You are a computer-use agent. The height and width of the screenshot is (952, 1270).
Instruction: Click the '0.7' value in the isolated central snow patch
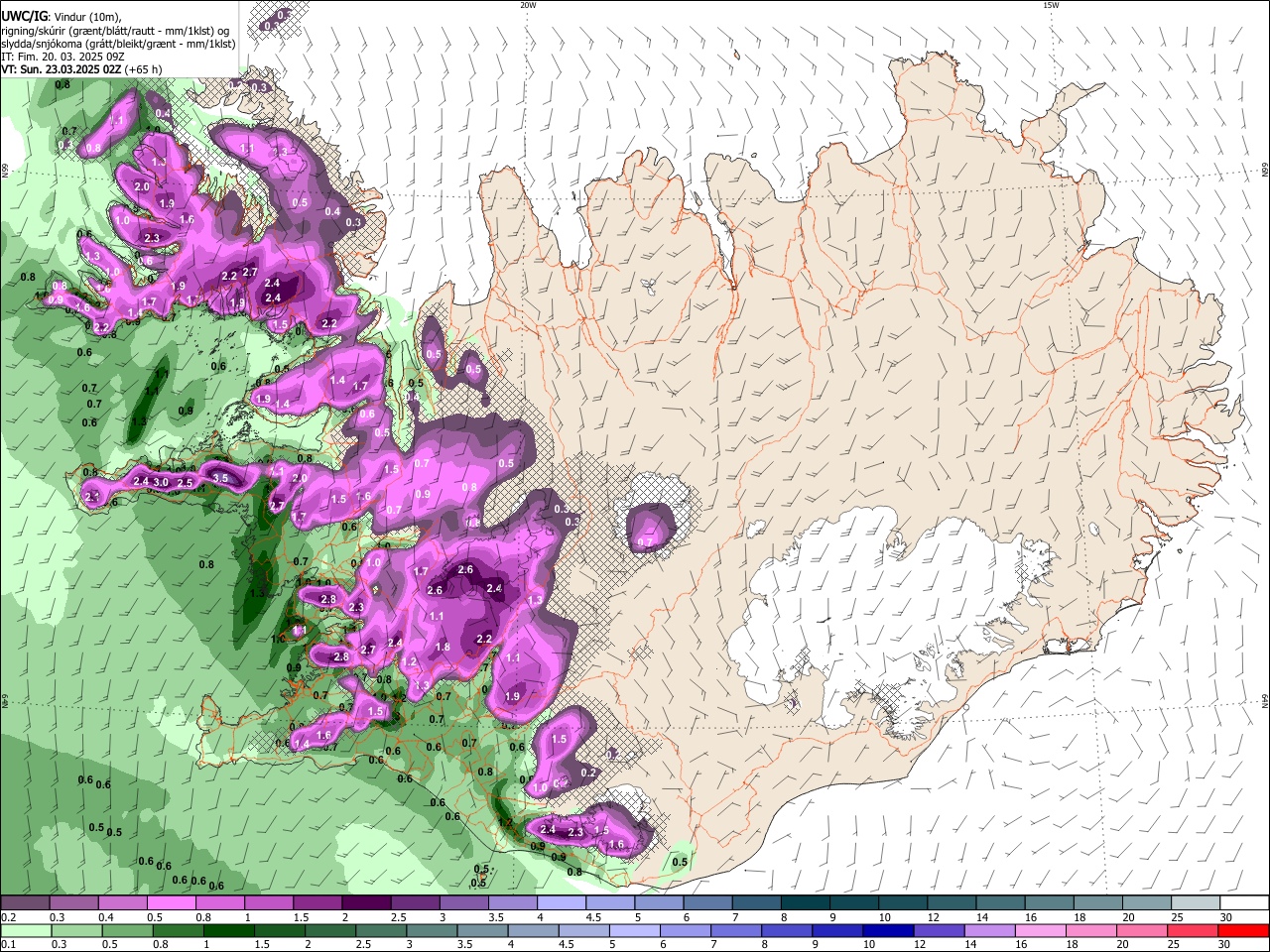(x=645, y=541)
